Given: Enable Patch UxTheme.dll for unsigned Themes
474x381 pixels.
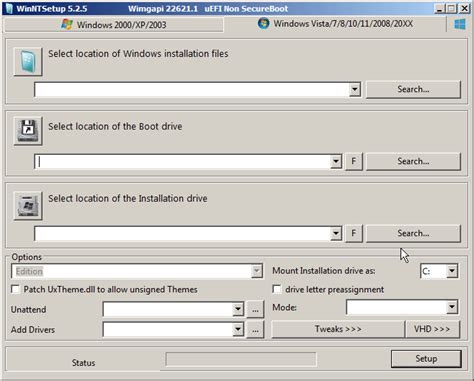Looking at the screenshot, I should click(15, 289).
